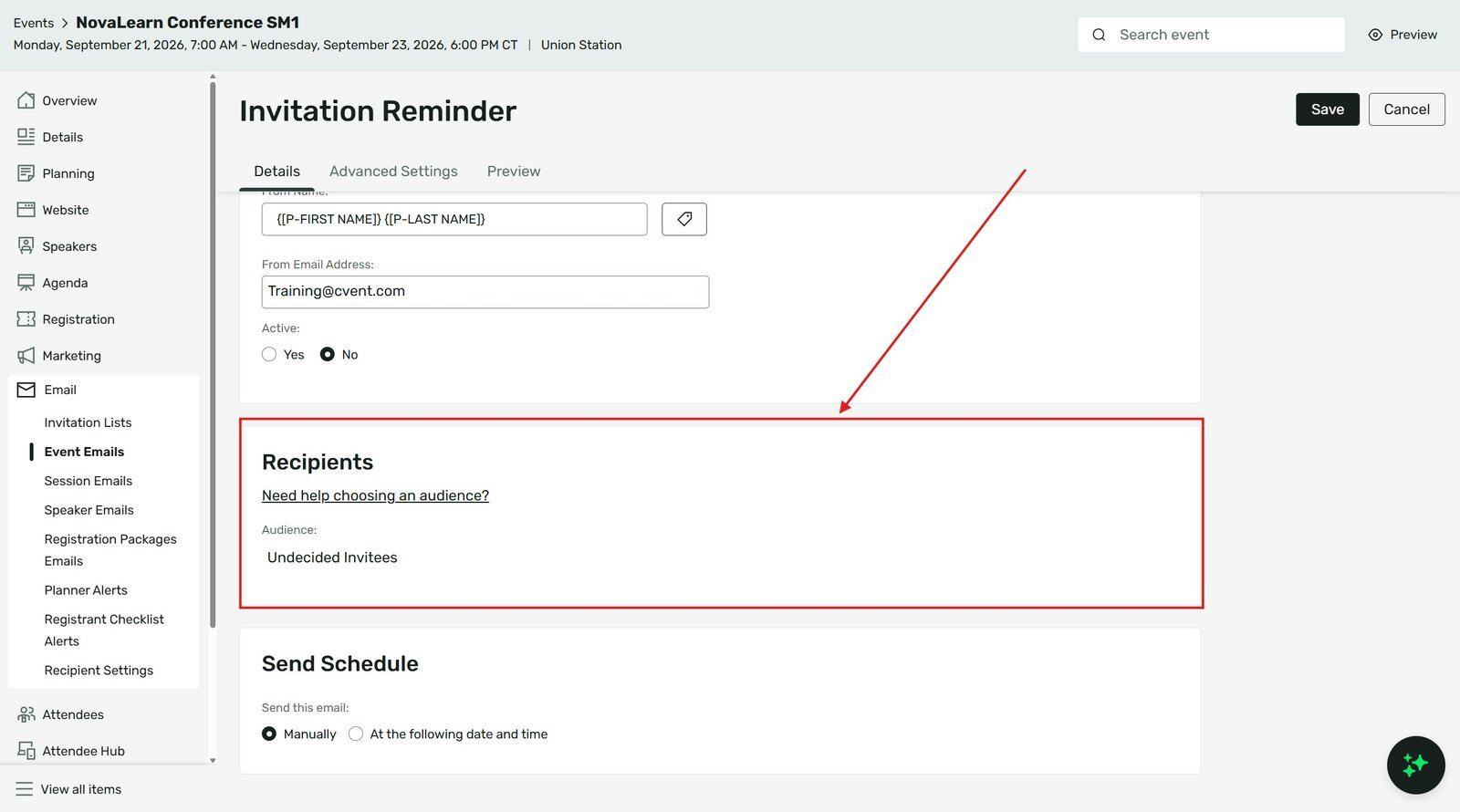Set Active to Yes
The width and height of the screenshot is (1460, 812).
[269, 354]
